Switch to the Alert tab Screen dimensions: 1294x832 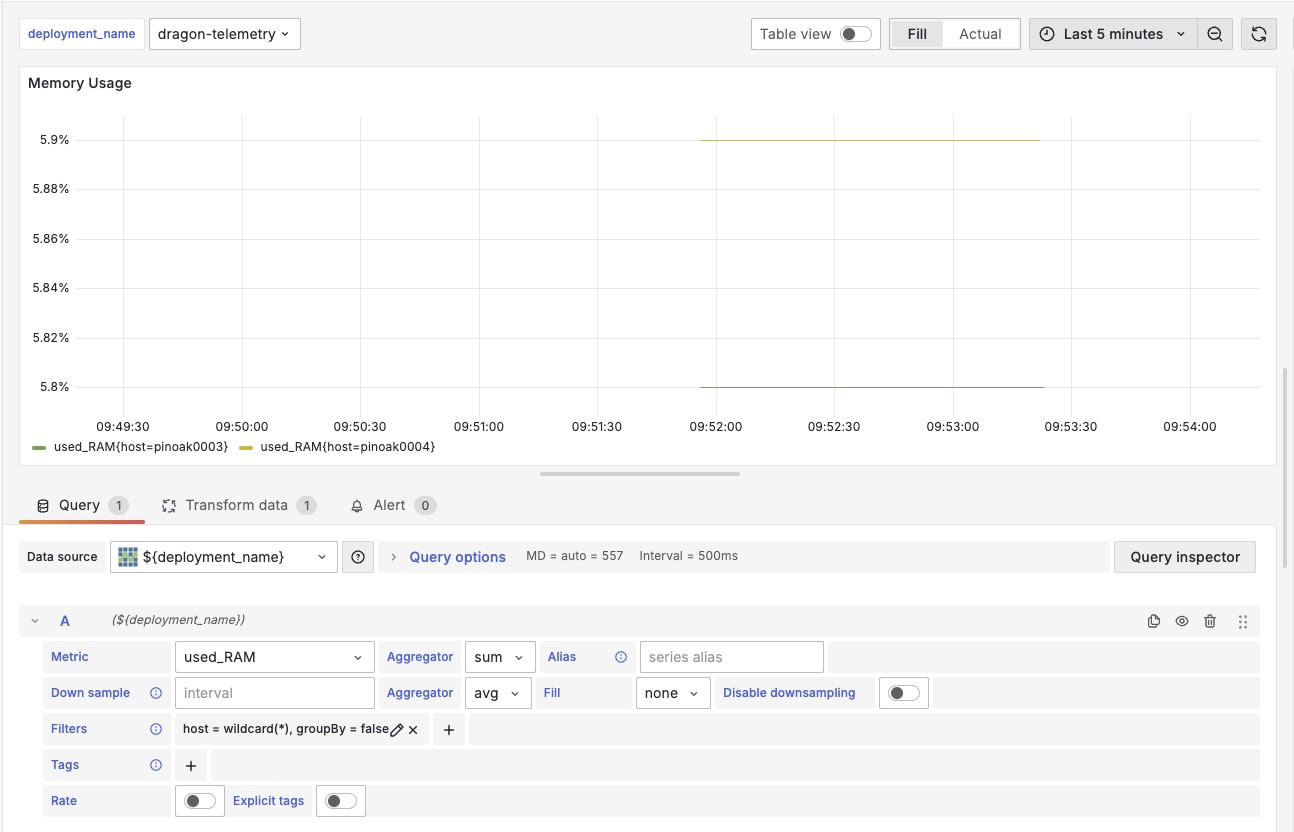[x=392, y=505]
